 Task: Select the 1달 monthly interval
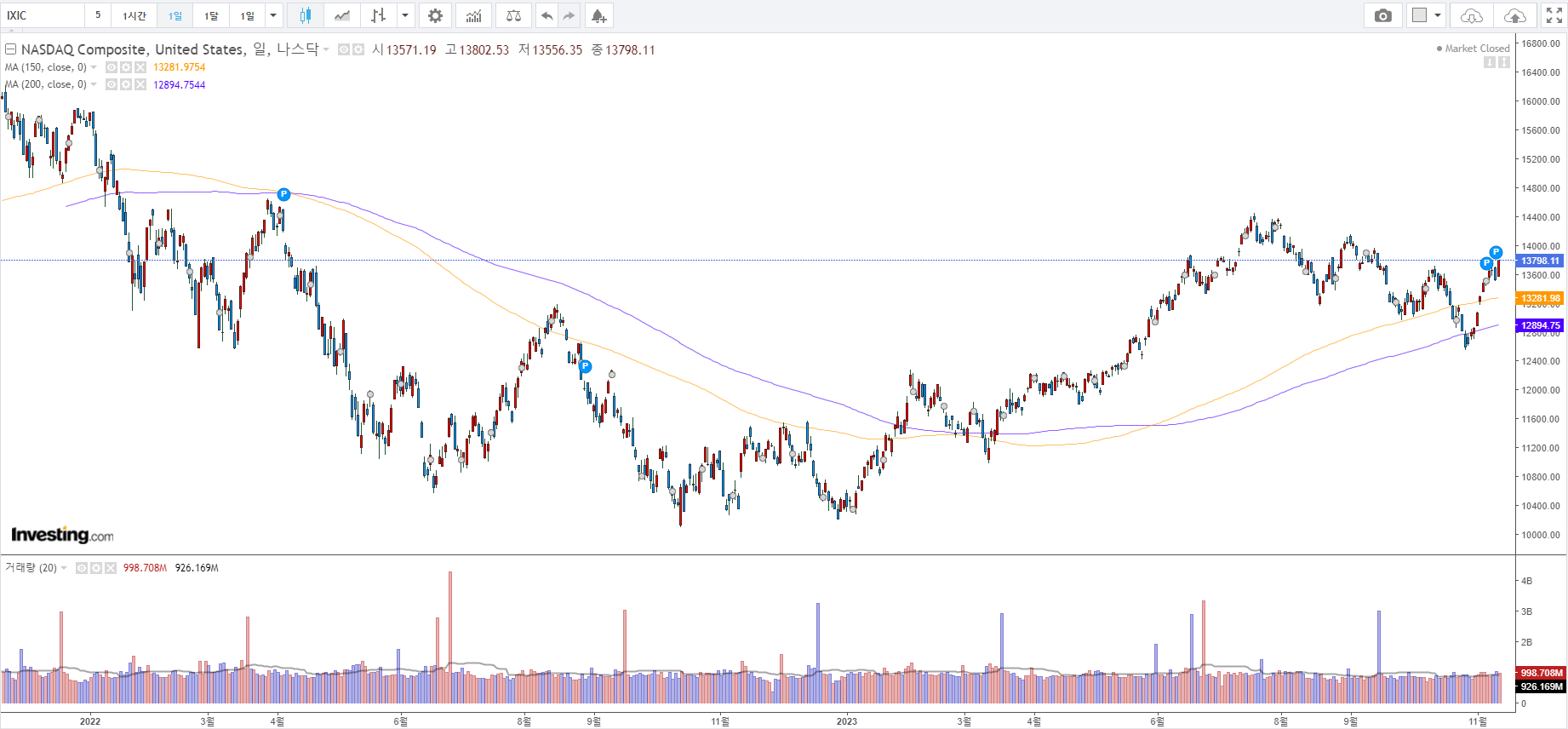[x=211, y=15]
